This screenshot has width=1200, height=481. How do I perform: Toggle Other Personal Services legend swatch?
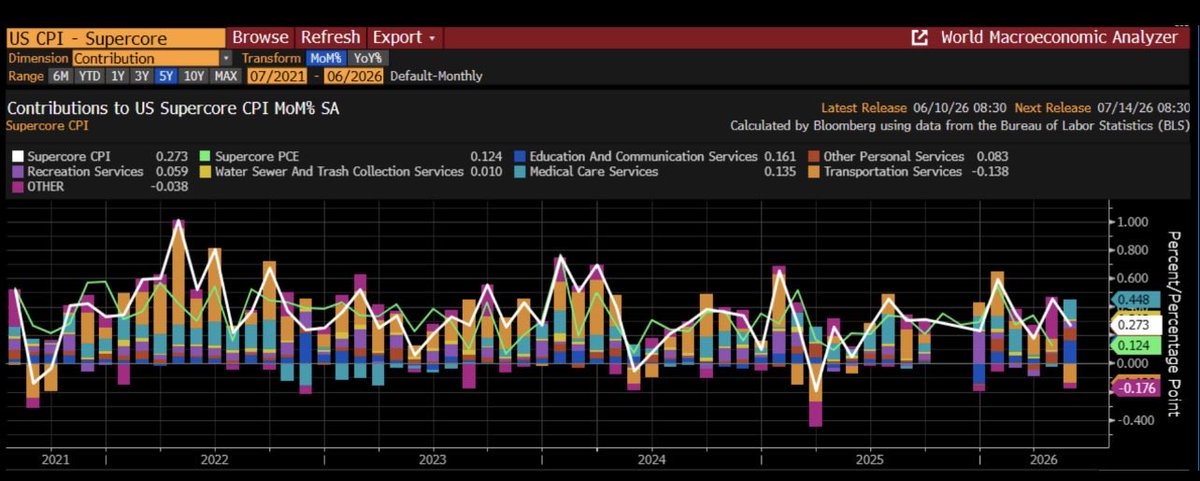(x=813, y=157)
